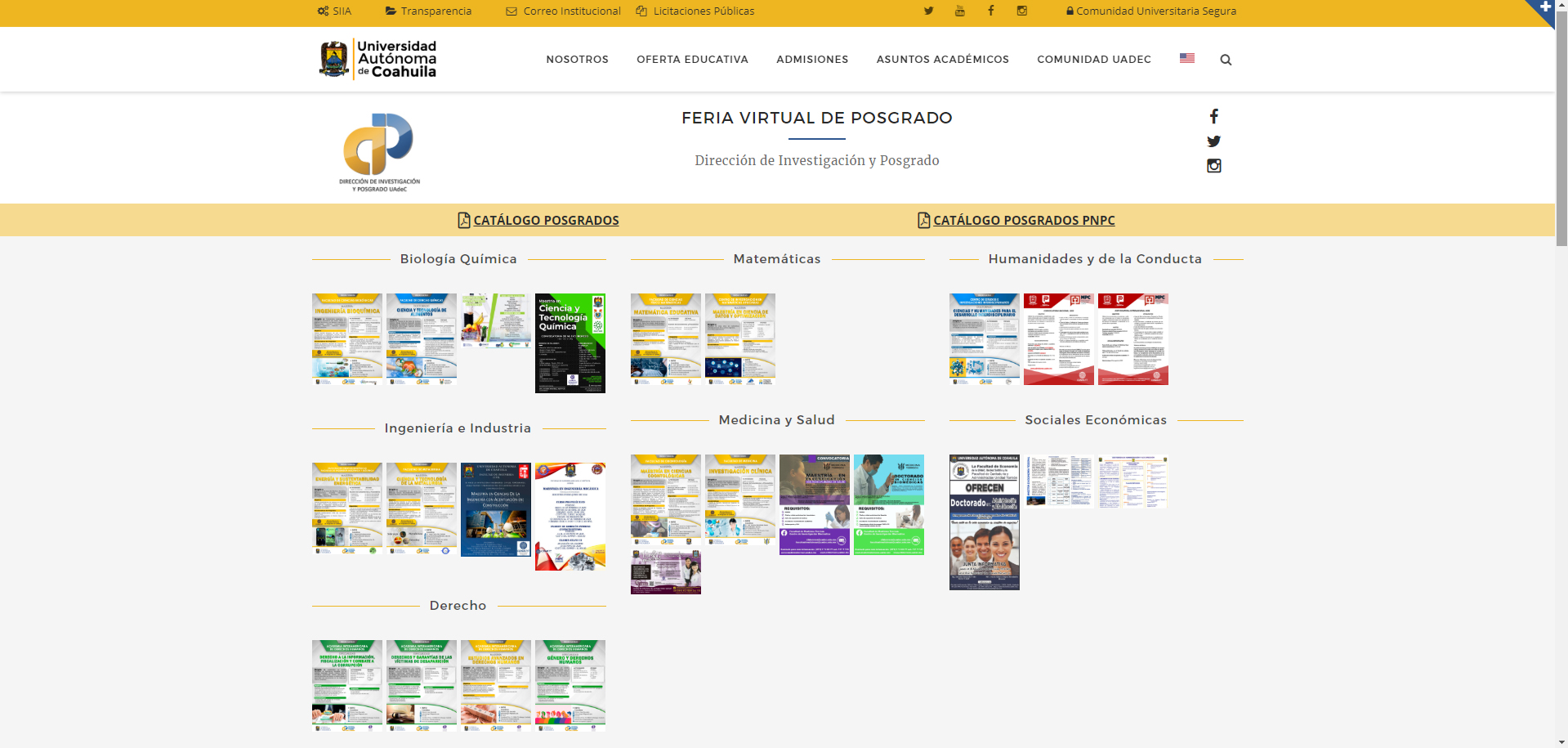
Task: Click the search magnifier icon in navbar
Action: 1226,60
